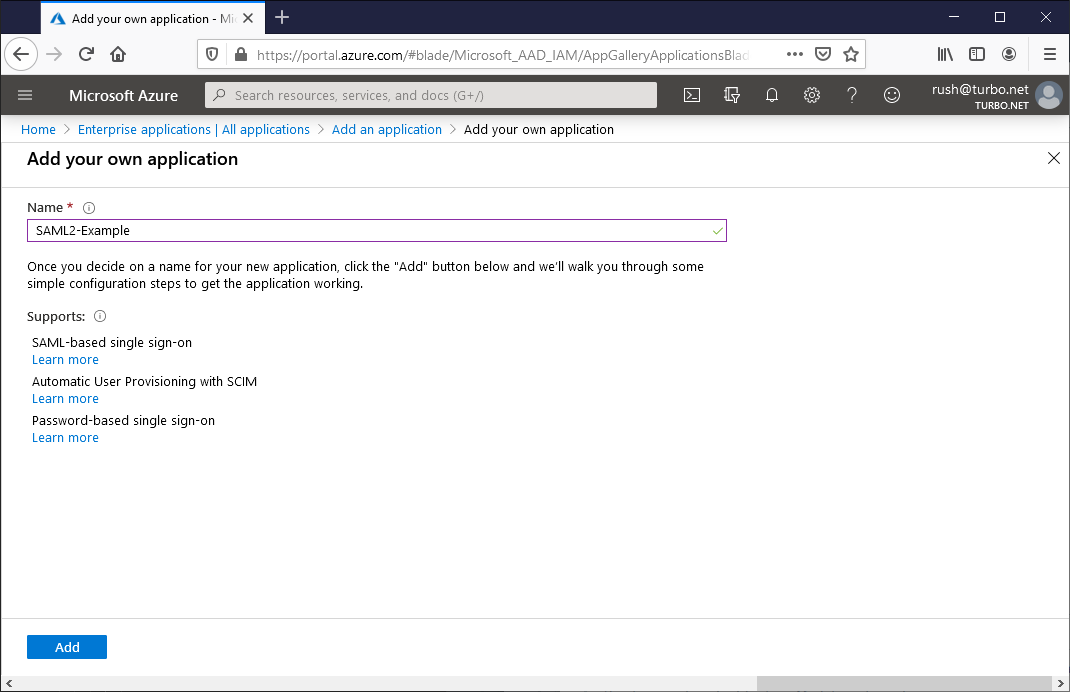Open the Azure portal hamburger menu
Image resolution: width=1070 pixels, height=692 pixels.
[25, 95]
